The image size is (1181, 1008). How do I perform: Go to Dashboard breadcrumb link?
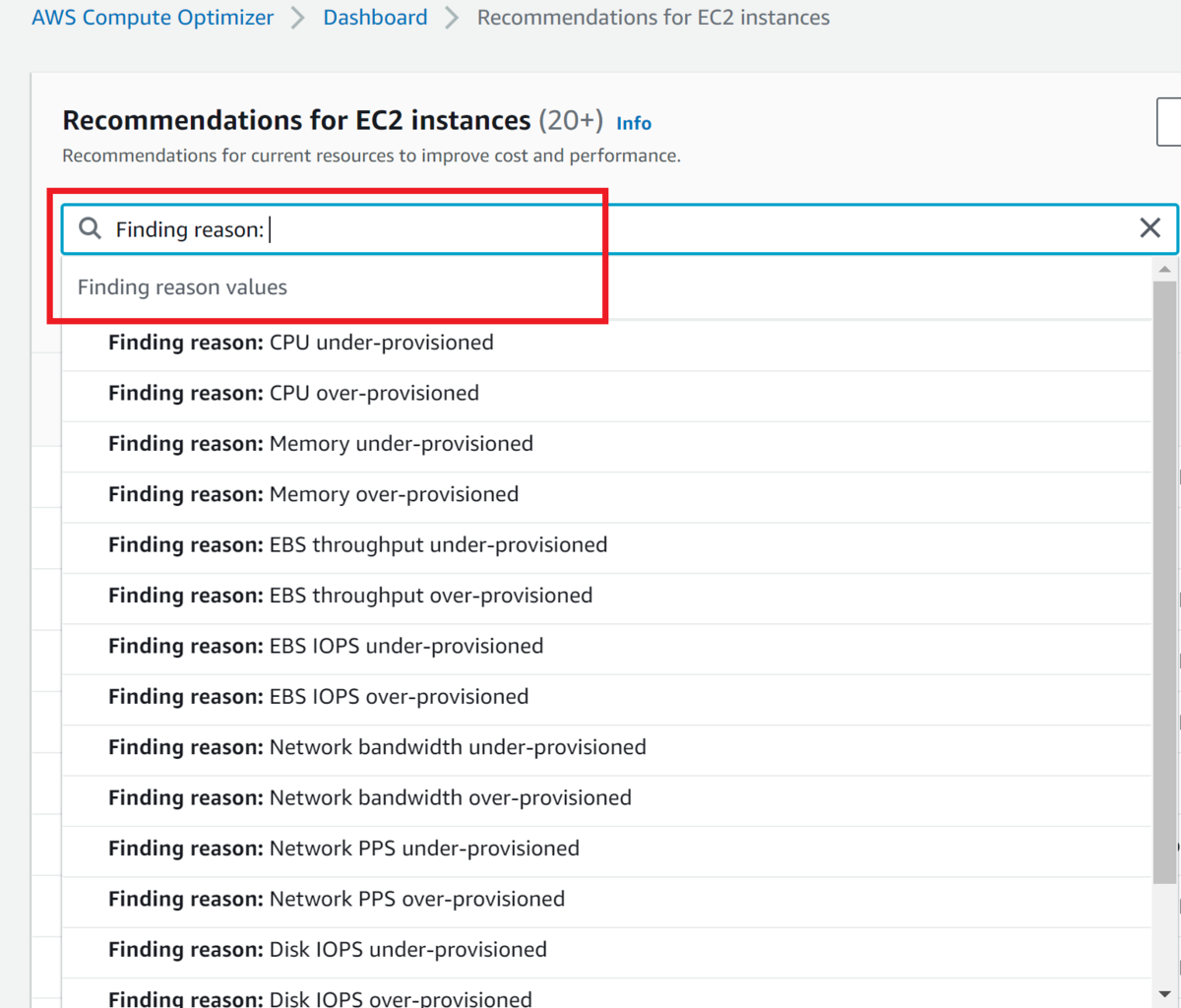[x=375, y=18]
